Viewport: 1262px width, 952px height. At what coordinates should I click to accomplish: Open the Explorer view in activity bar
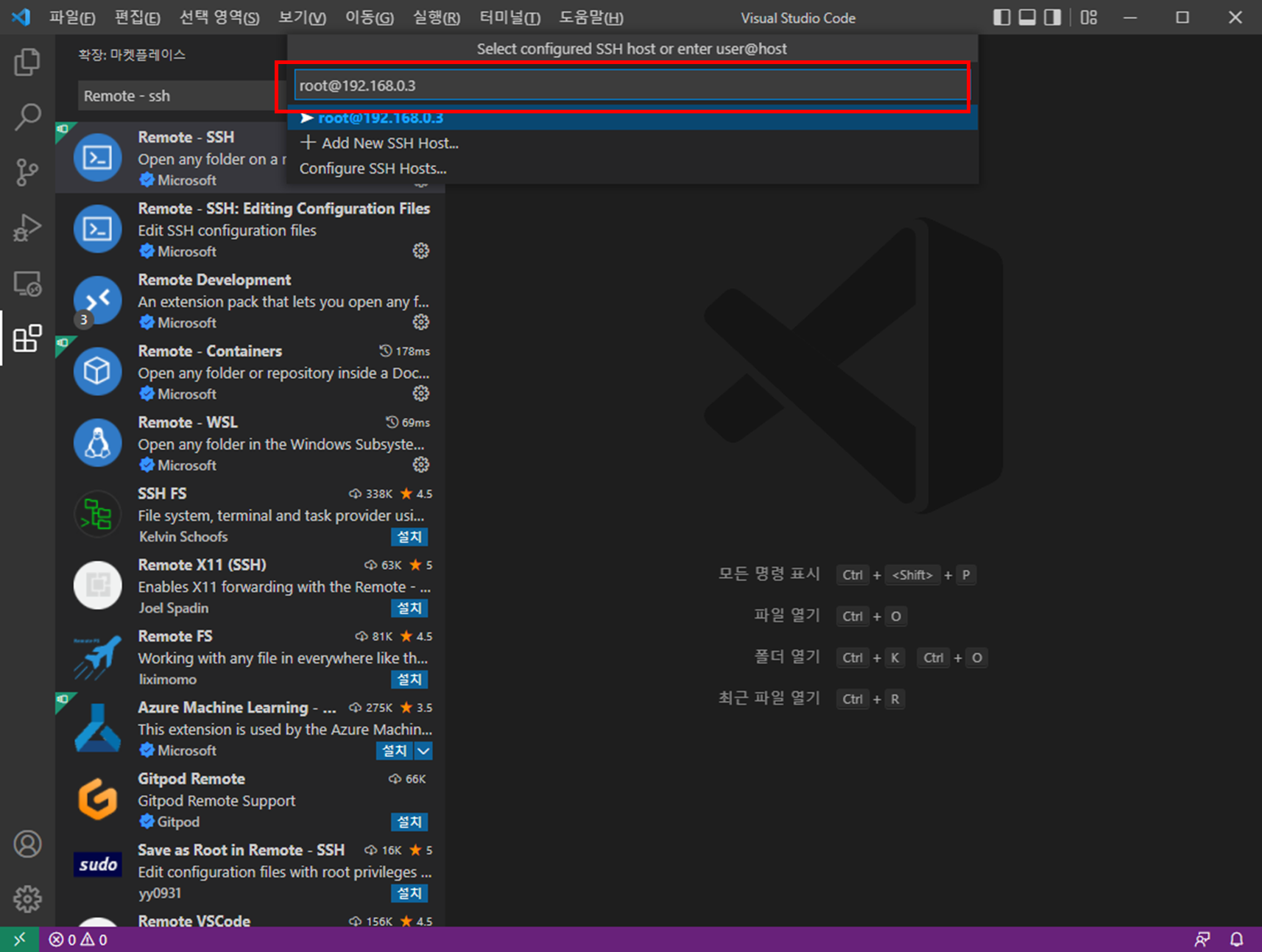27,62
